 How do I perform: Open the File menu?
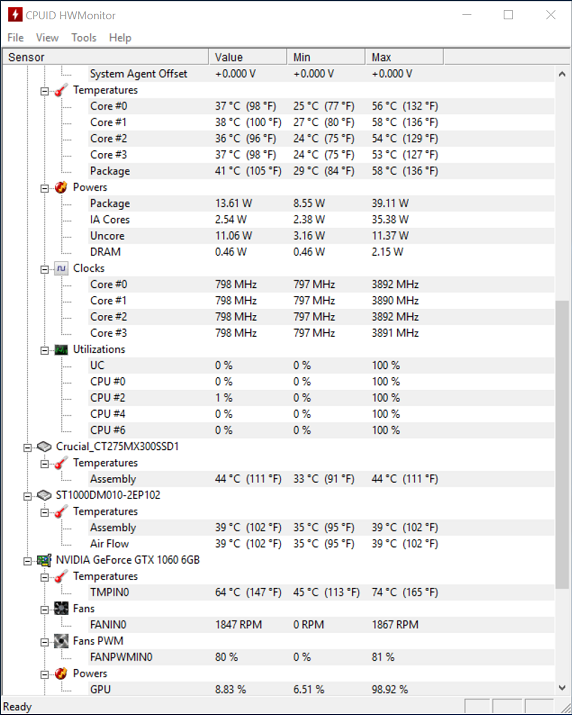(16, 38)
